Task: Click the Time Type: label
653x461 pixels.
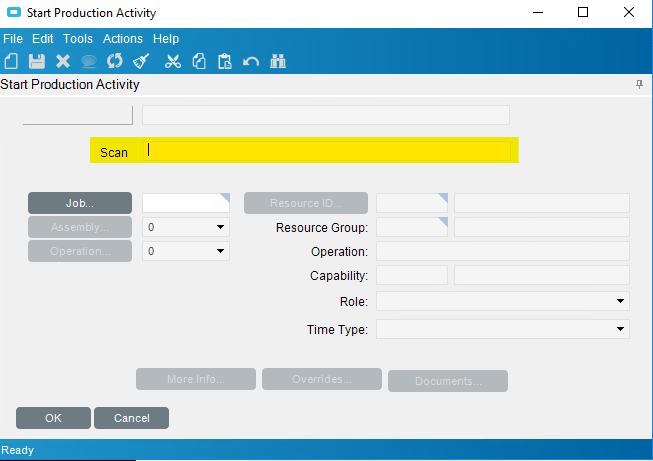Action: (x=337, y=329)
